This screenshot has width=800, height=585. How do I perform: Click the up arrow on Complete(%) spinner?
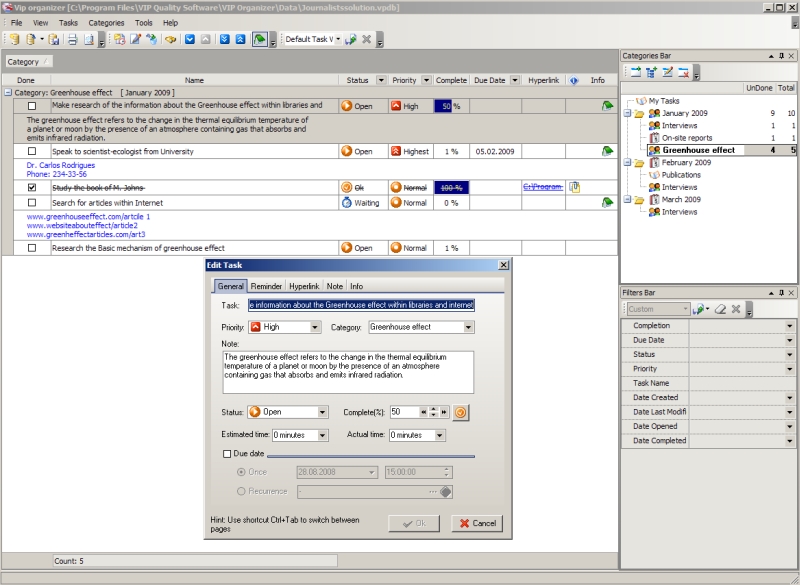coord(432,411)
